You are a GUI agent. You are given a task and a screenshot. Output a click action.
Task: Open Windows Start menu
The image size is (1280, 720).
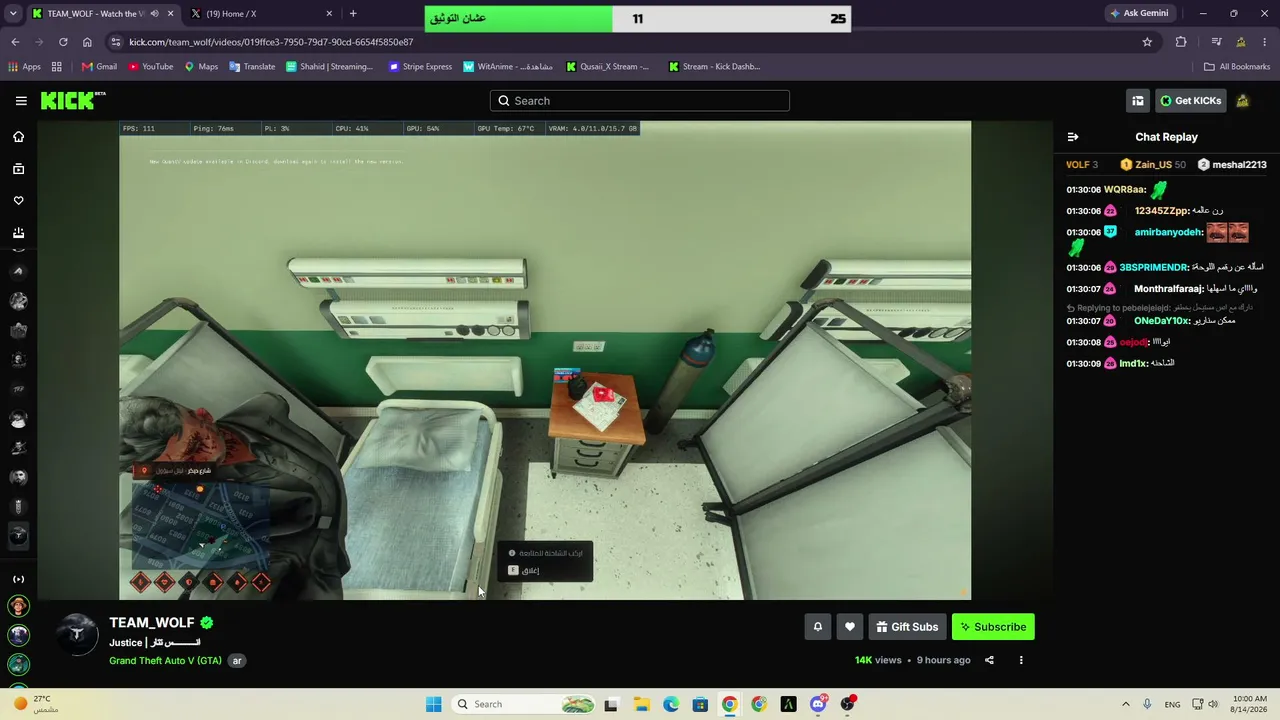click(433, 704)
